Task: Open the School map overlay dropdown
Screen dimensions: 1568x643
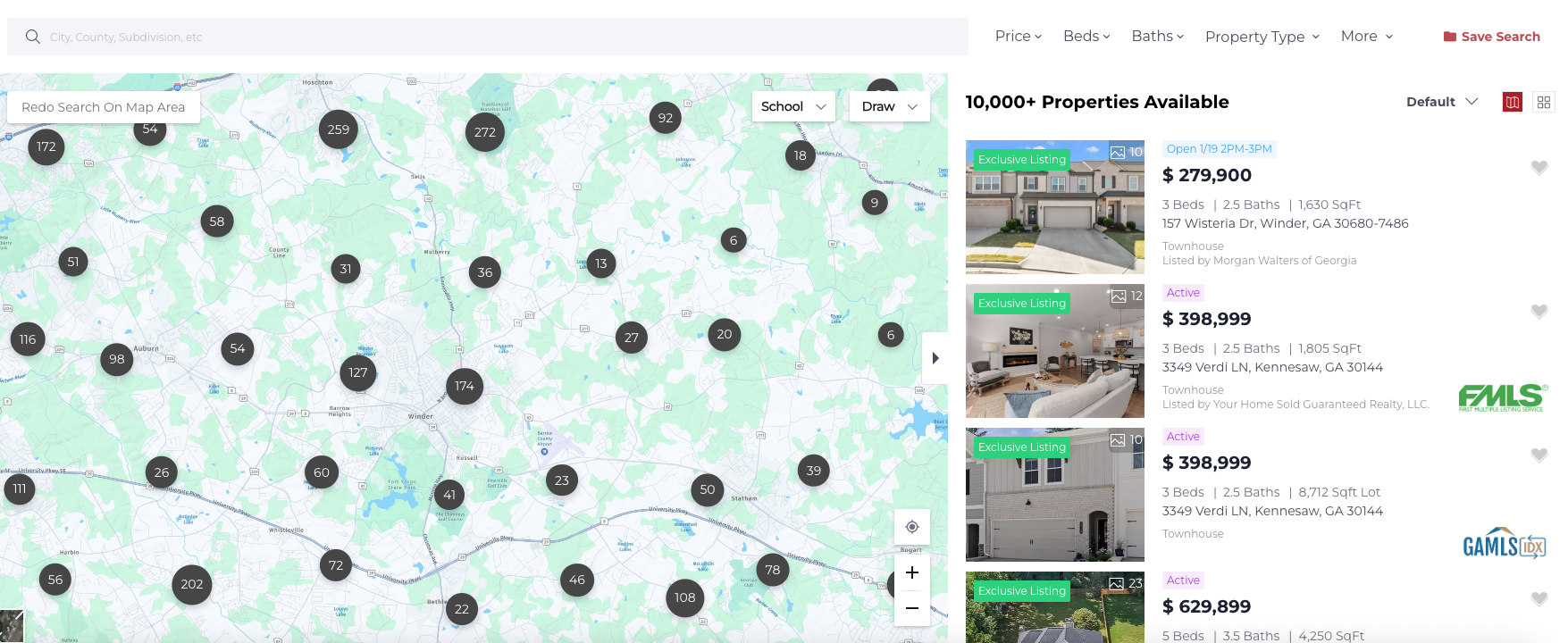Action: click(793, 106)
